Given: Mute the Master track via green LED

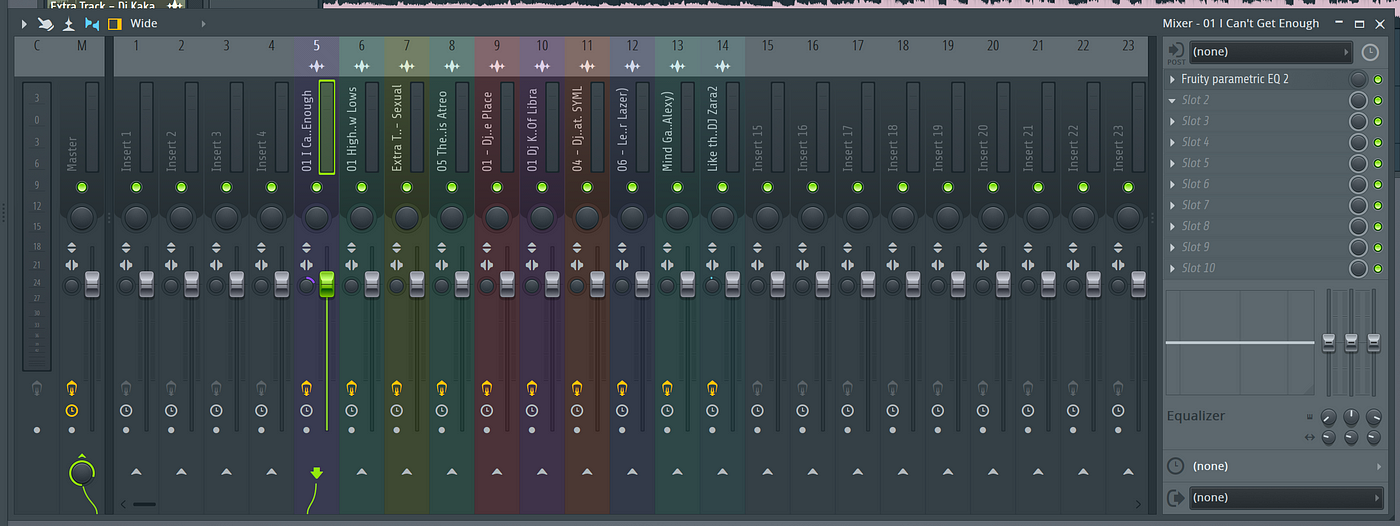Looking at the screenshot, I should (82, 187).
